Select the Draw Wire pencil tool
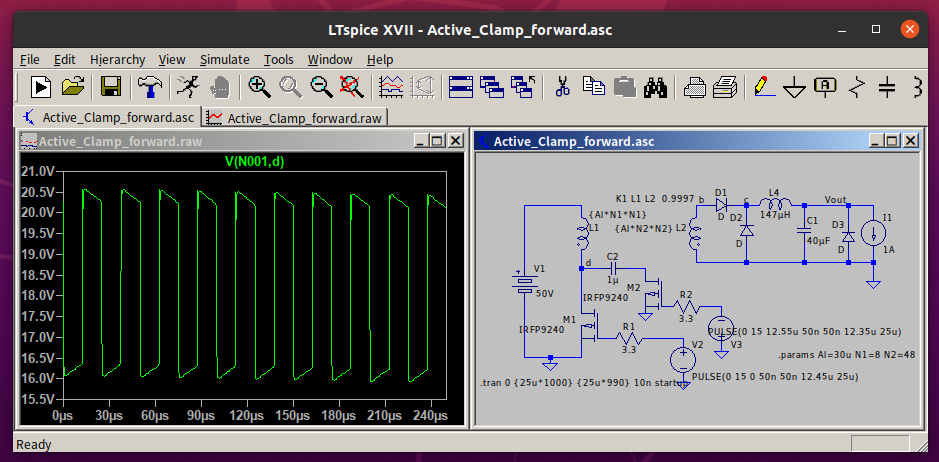 (x=762, y=87)
